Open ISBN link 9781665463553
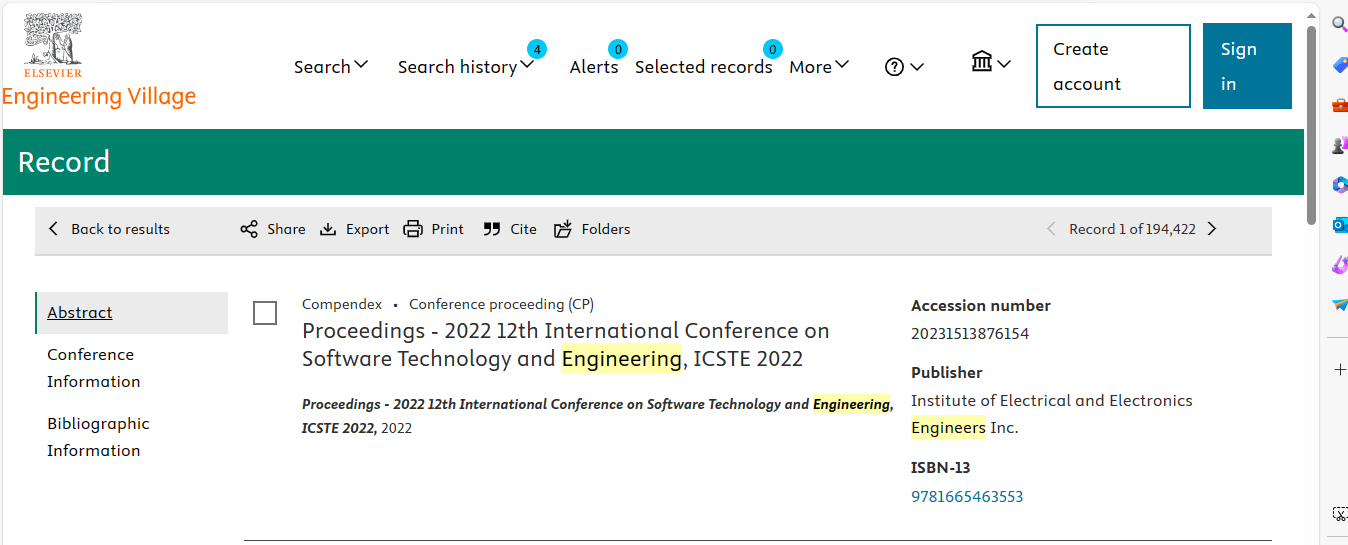The height and width of the screenshot is (545, 1348). (967, 496)
